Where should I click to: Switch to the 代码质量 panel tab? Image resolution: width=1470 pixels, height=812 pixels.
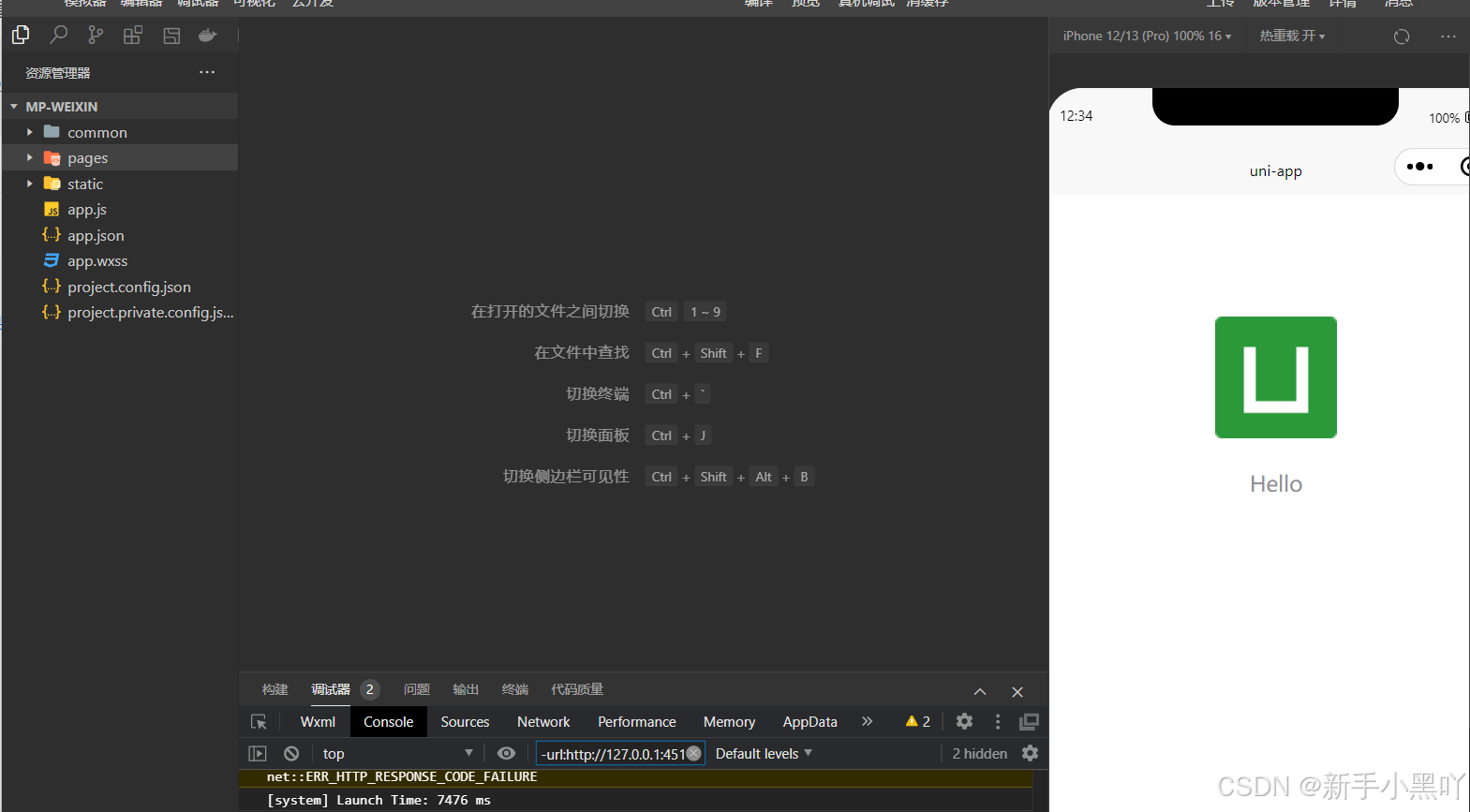577,689
